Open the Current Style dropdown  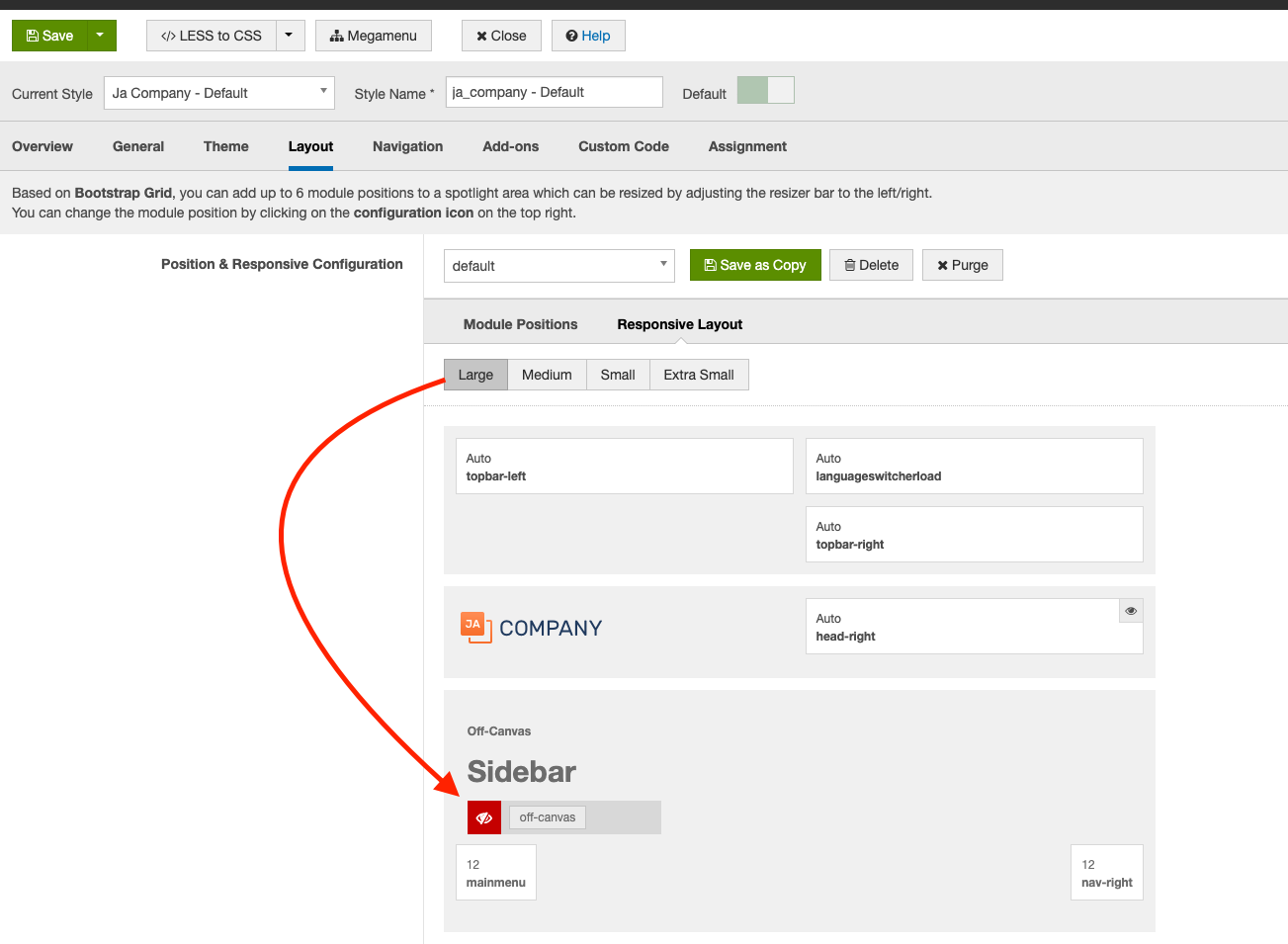[219, 93]
